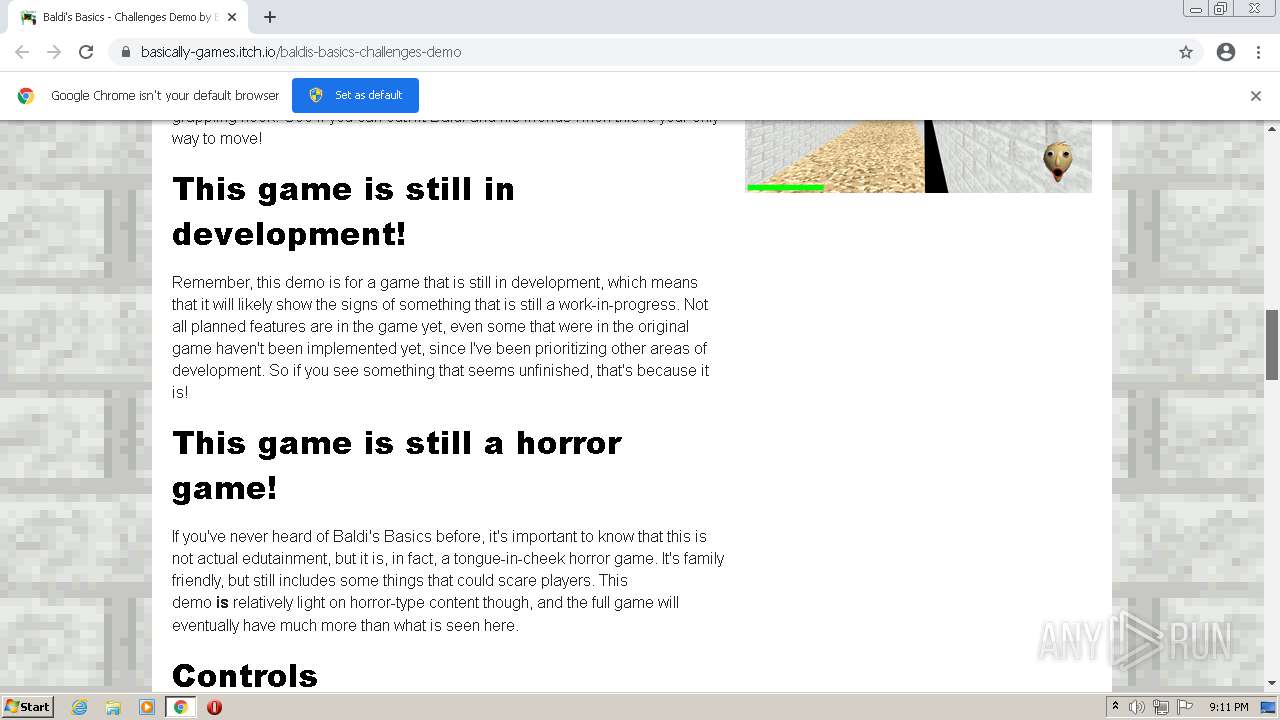Open Windows Explorer folder from the taskbar

point(113,707)
